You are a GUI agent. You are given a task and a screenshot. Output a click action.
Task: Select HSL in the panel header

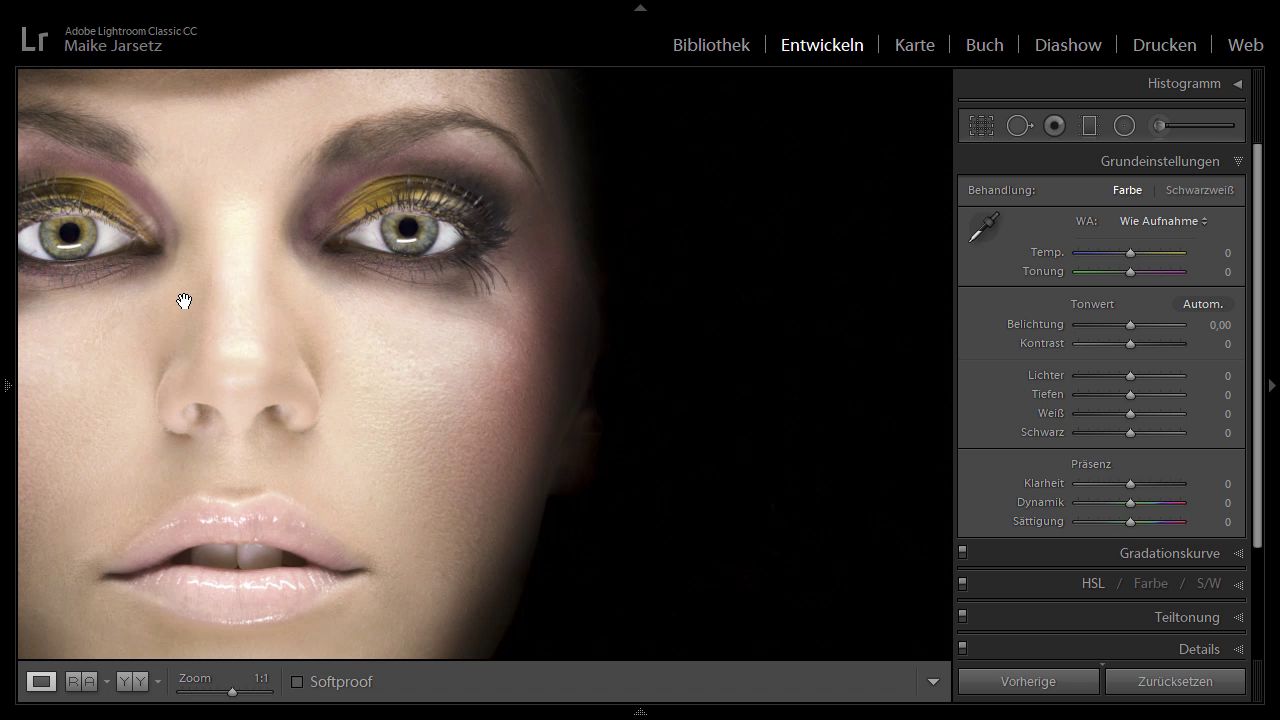[x=1093, y=584]
